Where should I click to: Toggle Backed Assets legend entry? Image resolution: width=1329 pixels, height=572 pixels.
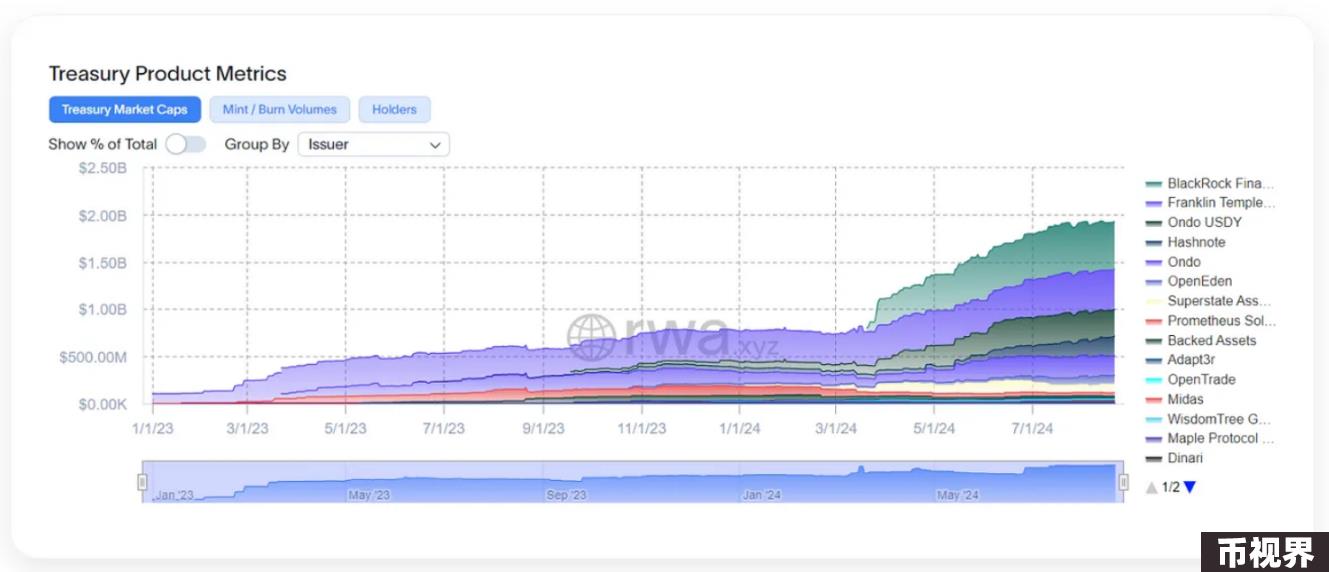[1201, 340]
